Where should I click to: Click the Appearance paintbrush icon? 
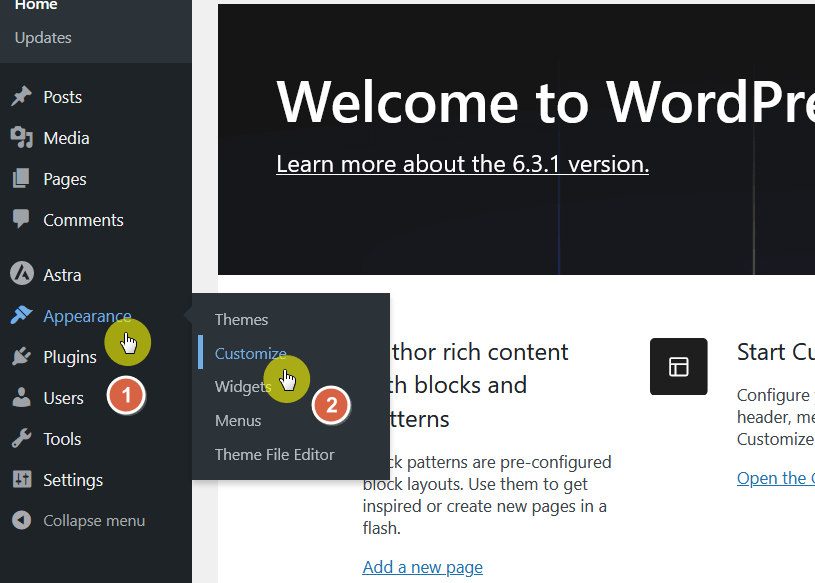click(21, 315)
